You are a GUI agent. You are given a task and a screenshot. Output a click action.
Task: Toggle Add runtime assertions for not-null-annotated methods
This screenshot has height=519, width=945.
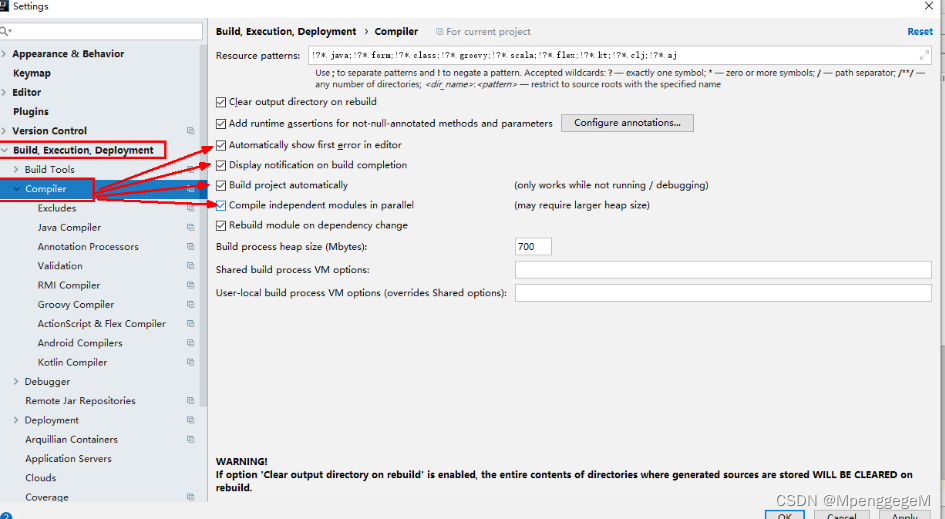click(221, 124)
